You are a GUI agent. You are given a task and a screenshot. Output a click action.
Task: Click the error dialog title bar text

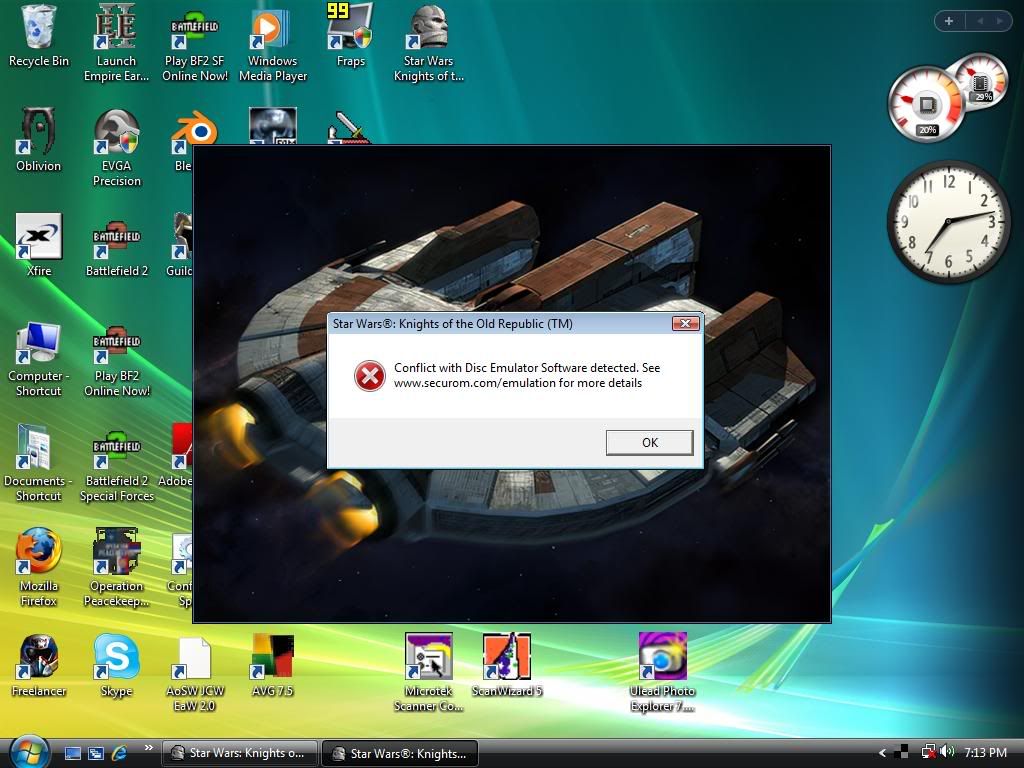(453, 324)
